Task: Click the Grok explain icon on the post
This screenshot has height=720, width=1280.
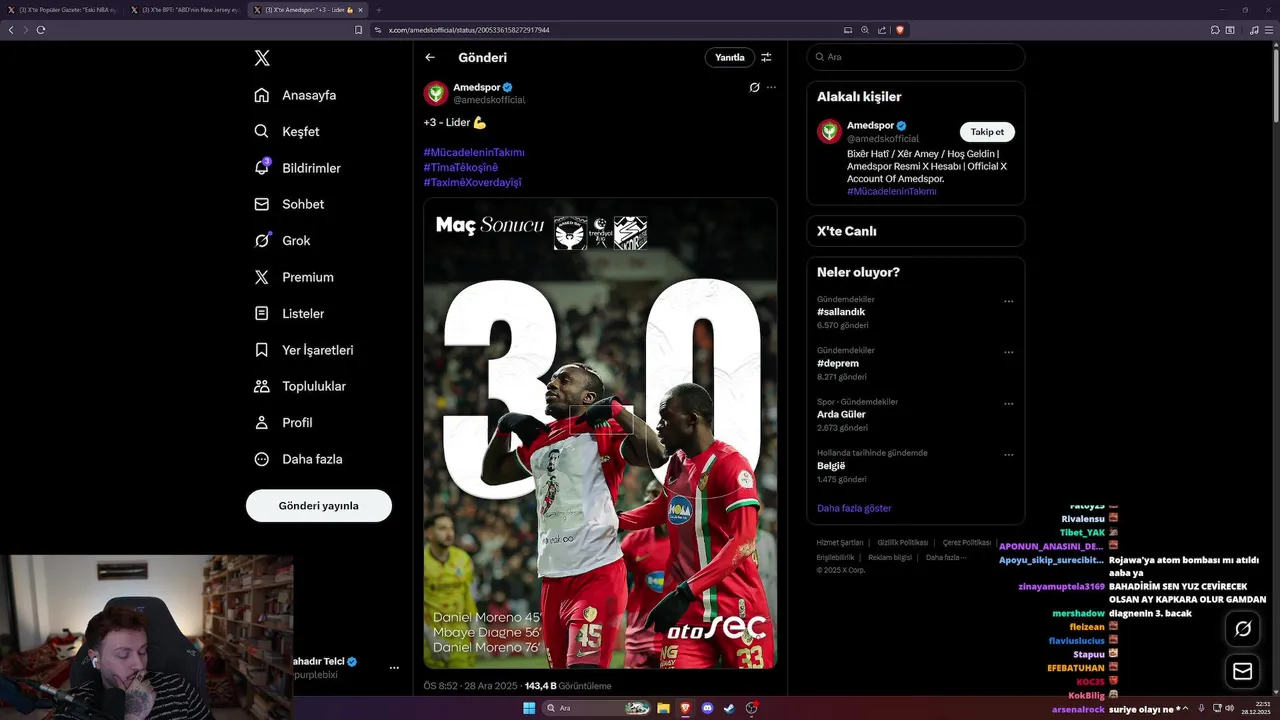Action: coord(755,87)
